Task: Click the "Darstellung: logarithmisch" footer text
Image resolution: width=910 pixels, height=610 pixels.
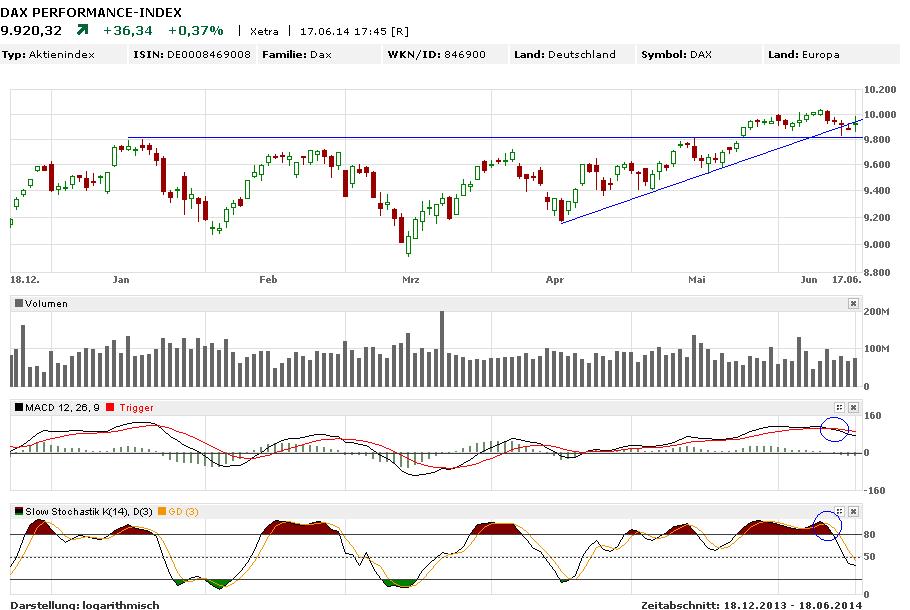Action: coord(85,605)
